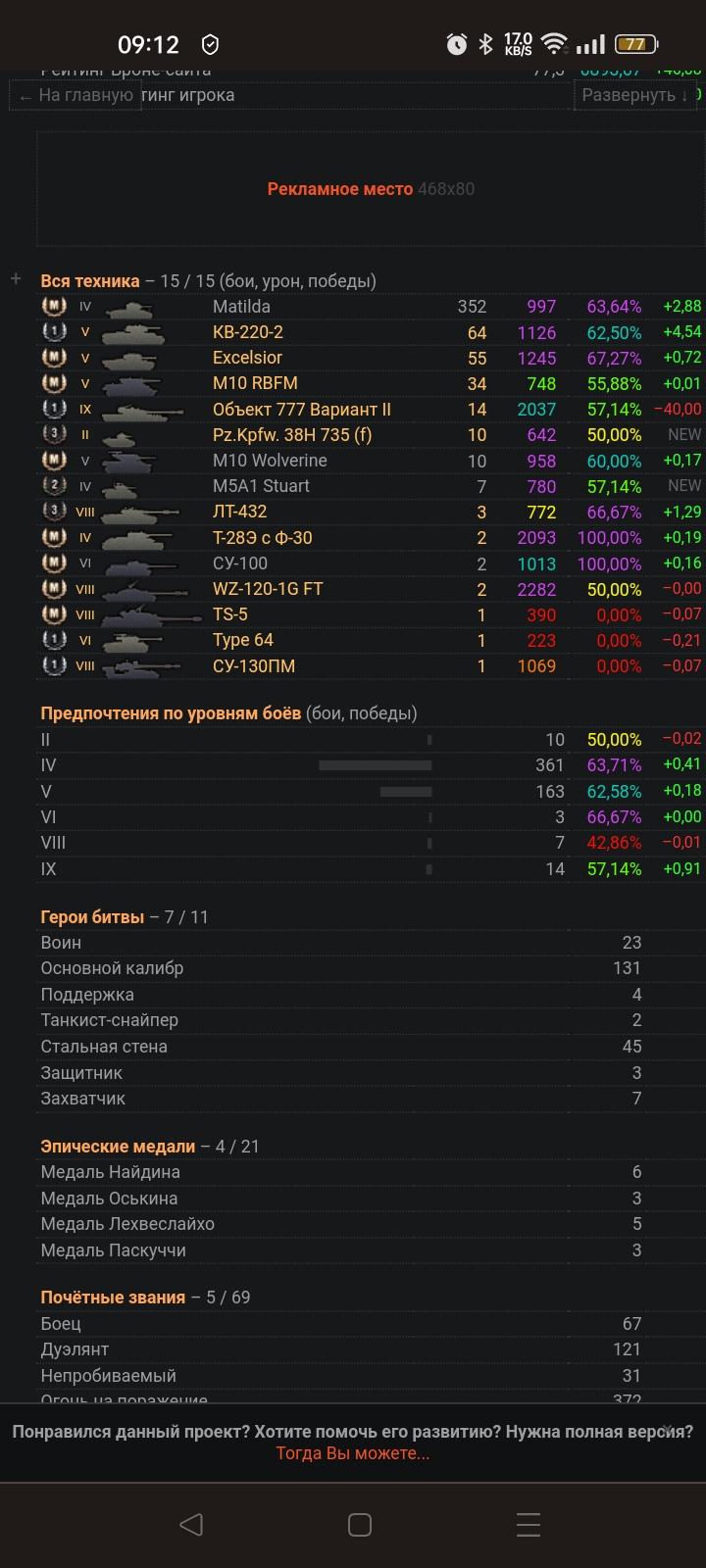
Task: Tap the M5A1 Stuart mastery badge
Action: [x=54, y=486]
